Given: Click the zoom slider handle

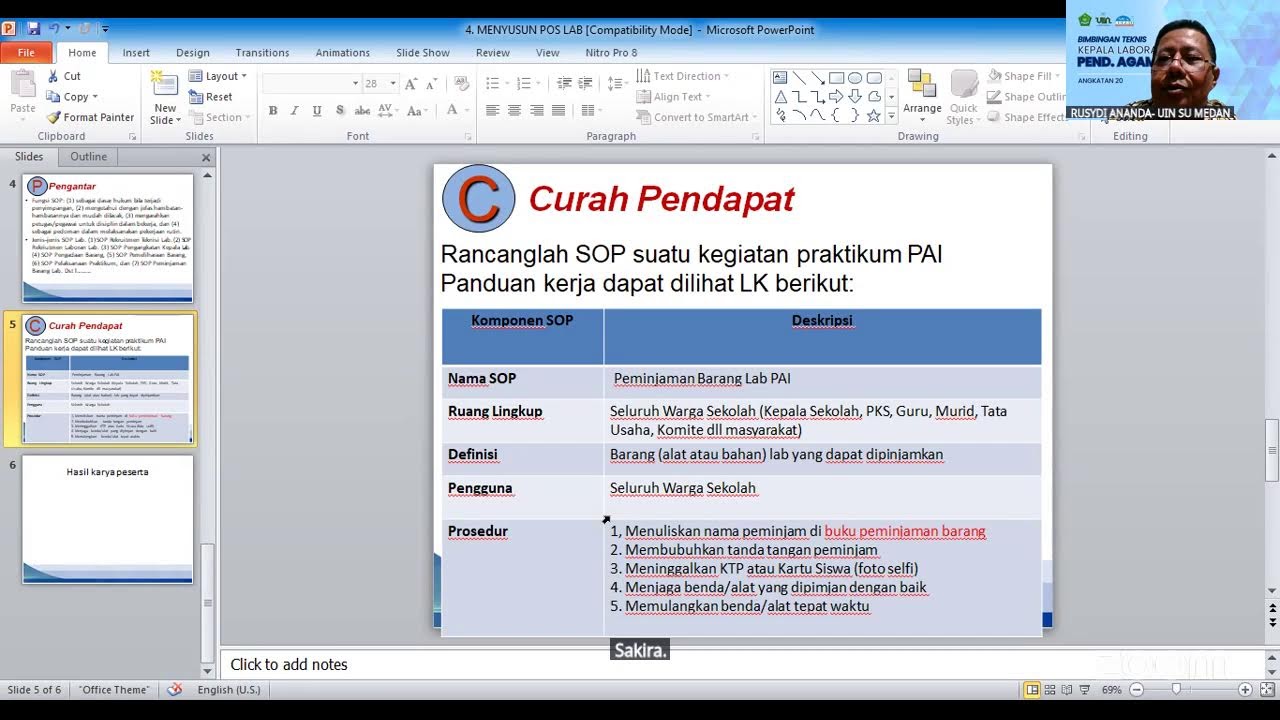Looking at the screenshot, I should click(x=1176, y=689).
